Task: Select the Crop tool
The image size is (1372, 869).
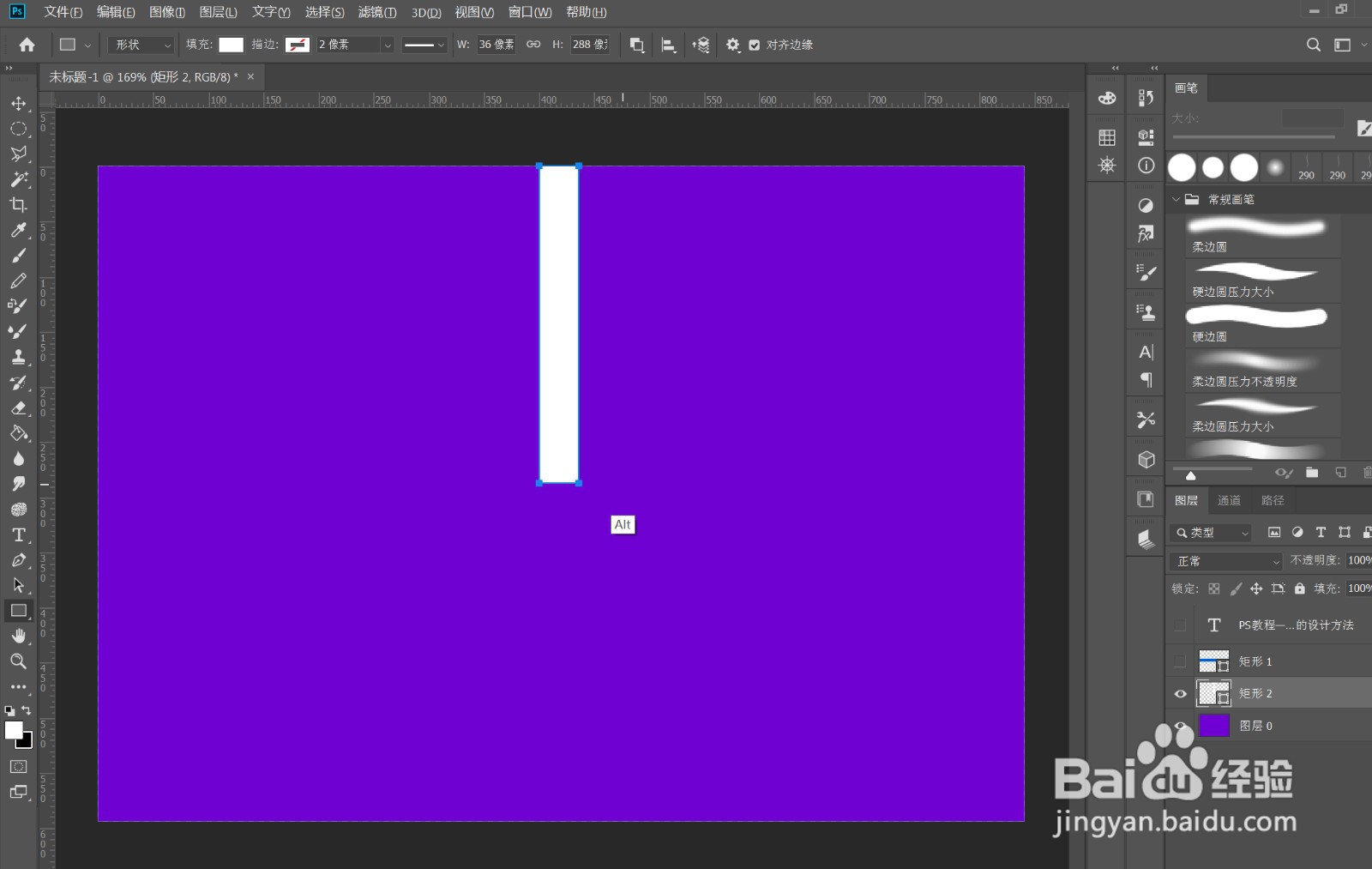Action: pyautogui.click(x=18, y=204)
